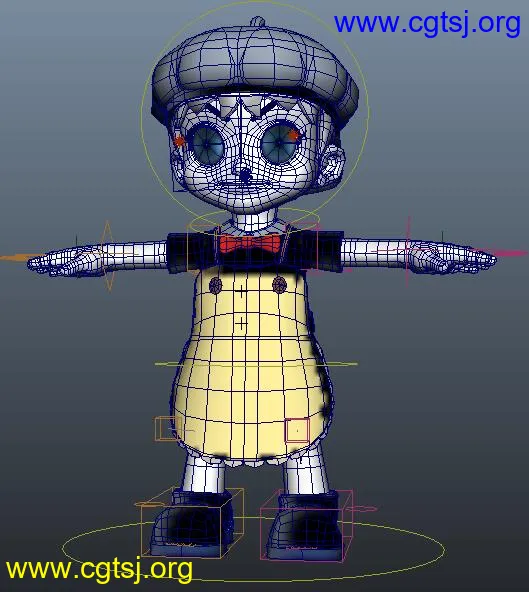Image resolution: width=529 pixels, height=592 pixels.
Task: Pick the magenta wrist control on right arm
Action: [x=408, y=251]
